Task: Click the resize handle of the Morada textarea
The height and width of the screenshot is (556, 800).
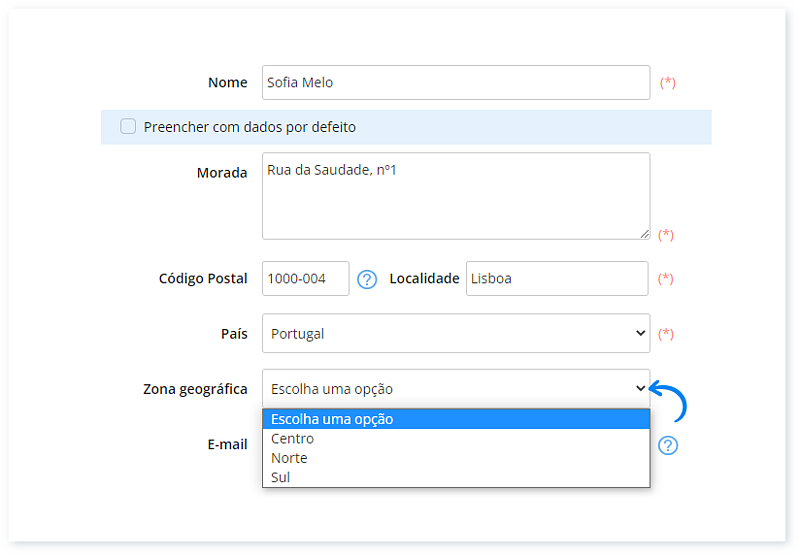Action: 644,233
